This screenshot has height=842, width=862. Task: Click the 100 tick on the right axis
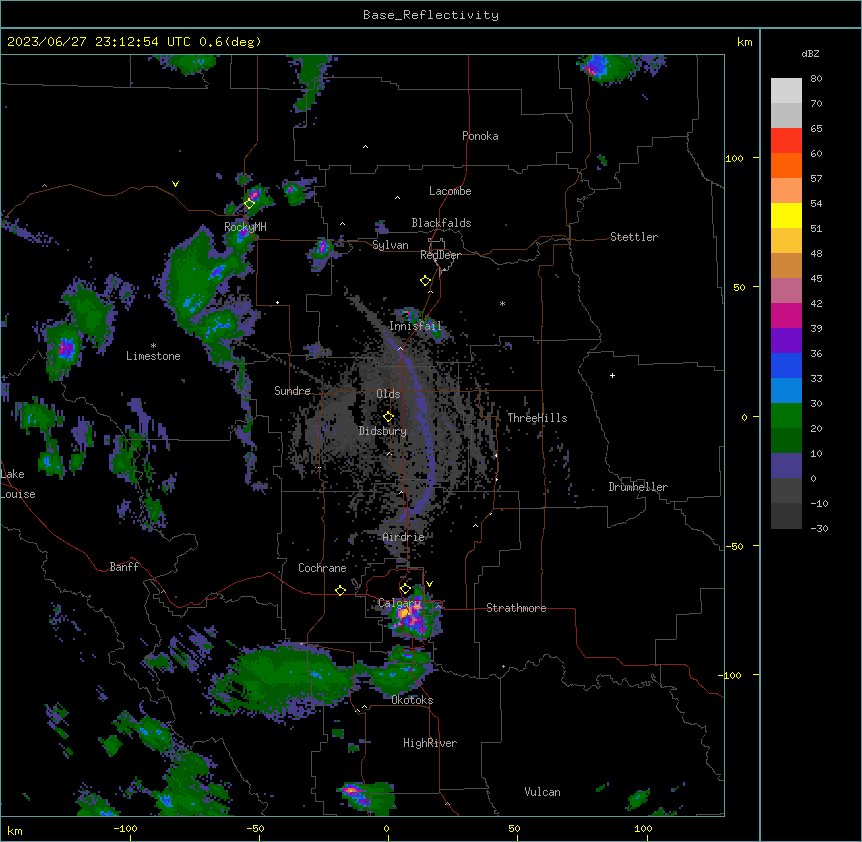click(x=734, y=158)
